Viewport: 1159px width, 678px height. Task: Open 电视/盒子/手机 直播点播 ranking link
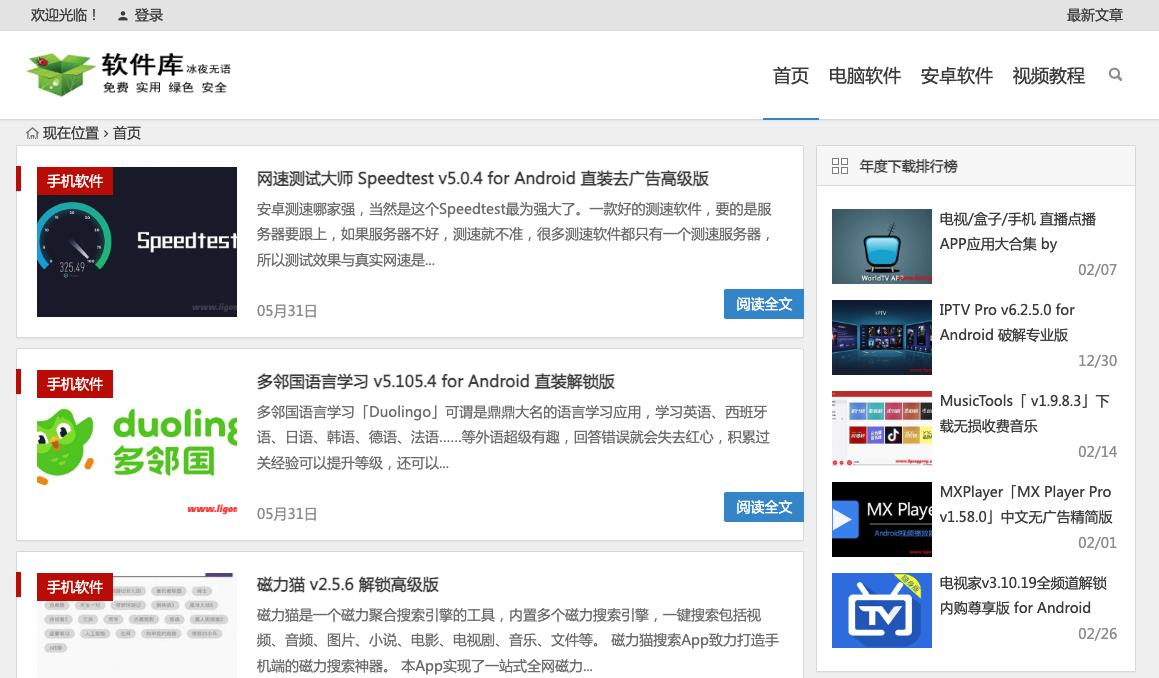tap(1018, 231)
